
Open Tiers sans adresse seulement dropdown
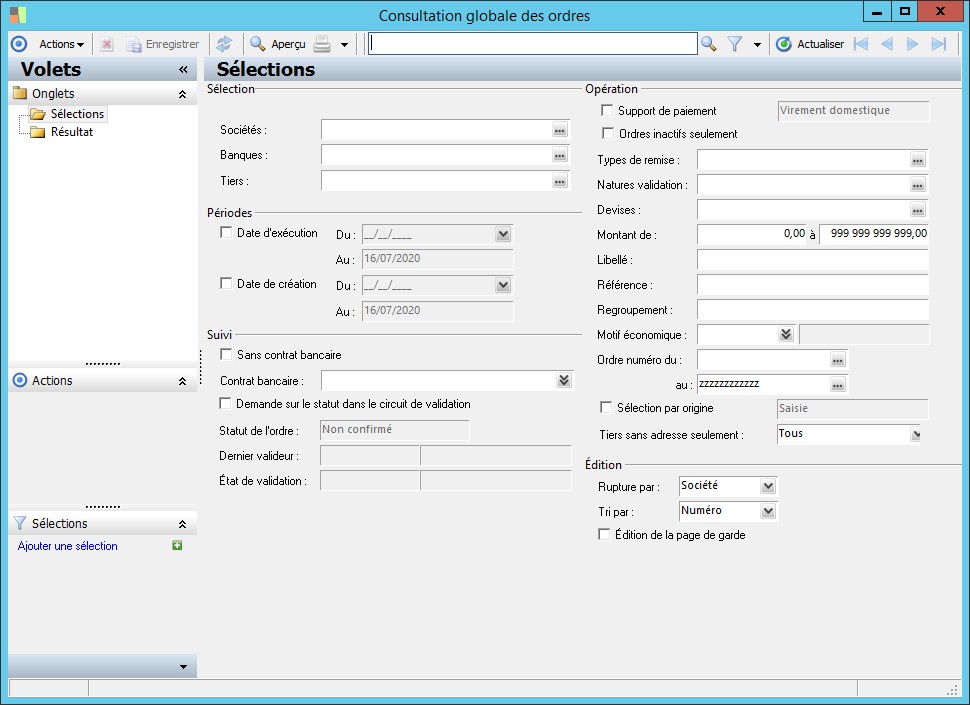[x=914, y=435]
